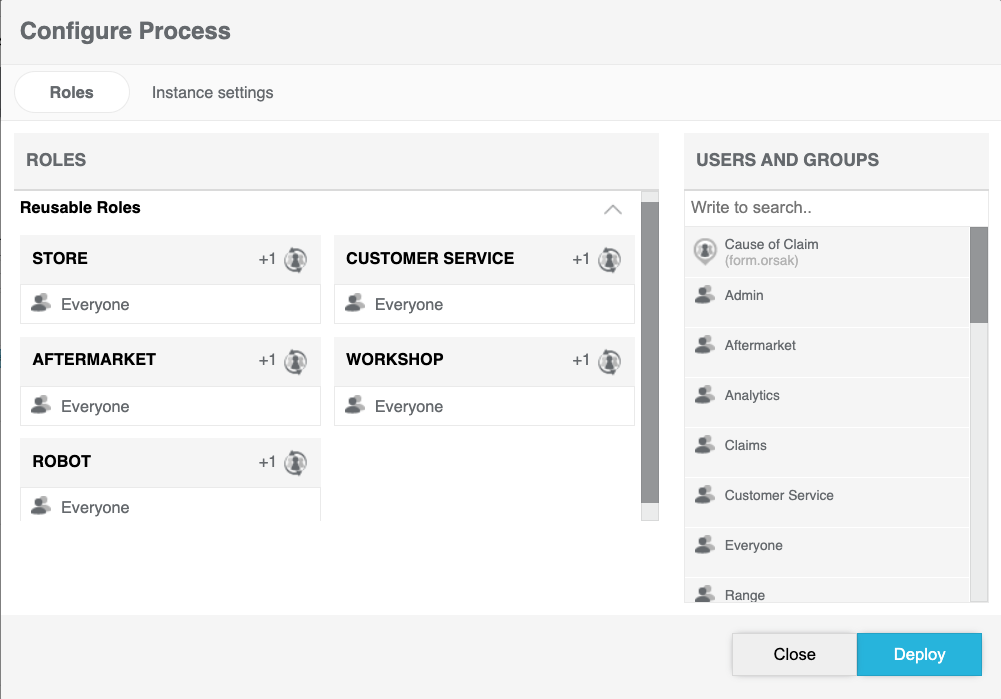Screen dimensions: 1001x699
Task: Click the Everyone icon under STORE role
Action: point(41,304)
